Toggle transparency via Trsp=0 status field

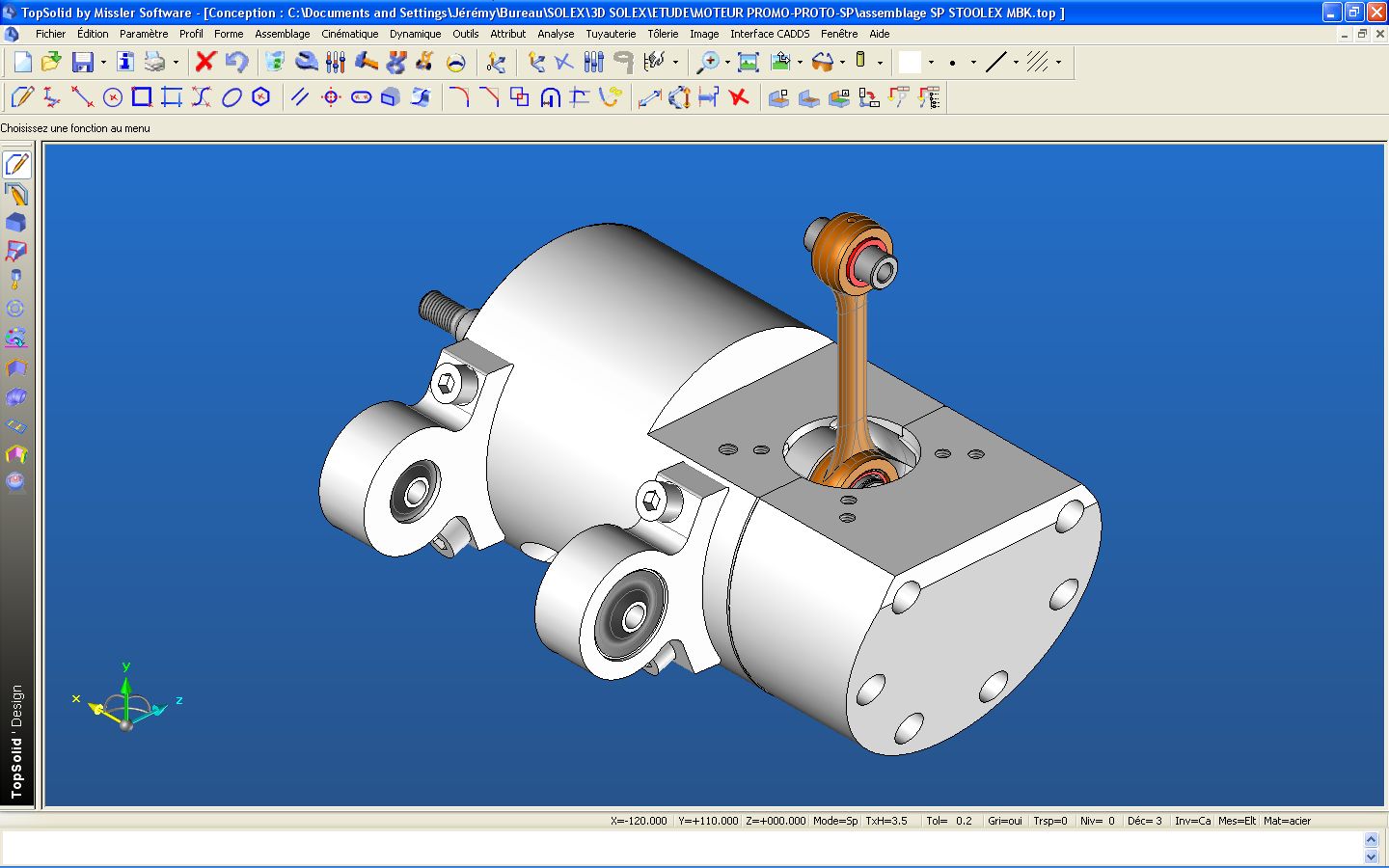point(1050,821)
